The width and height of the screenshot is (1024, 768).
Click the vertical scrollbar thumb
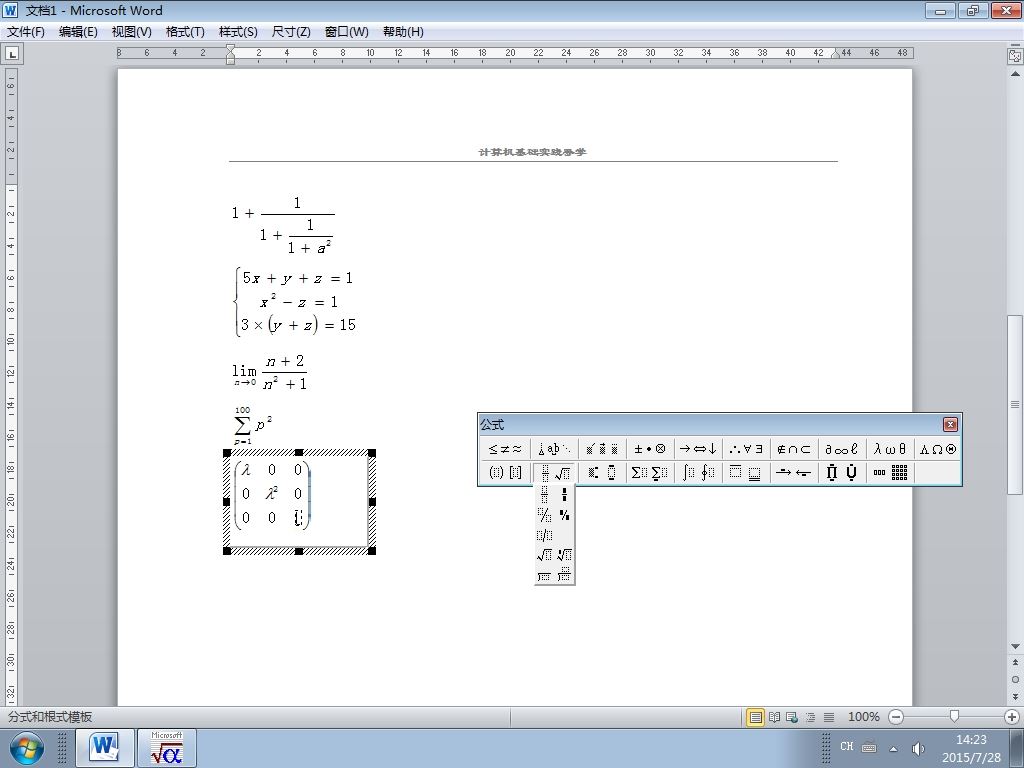[x=1015, y=405]
